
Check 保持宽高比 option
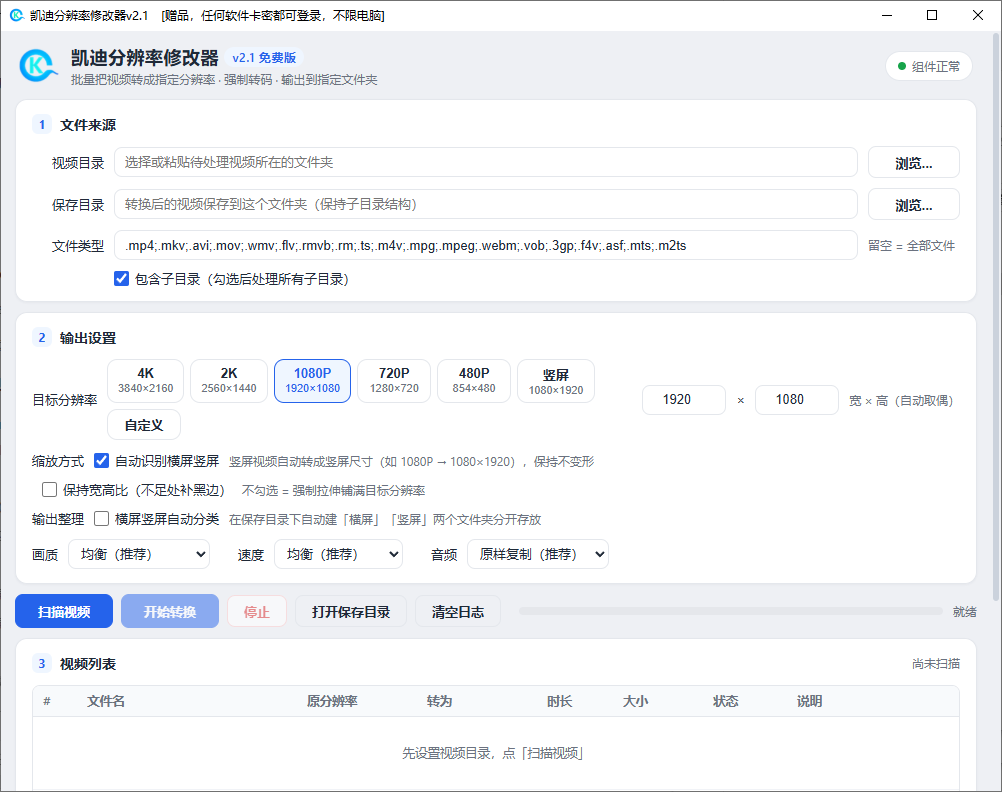click(x=49, y=490)
